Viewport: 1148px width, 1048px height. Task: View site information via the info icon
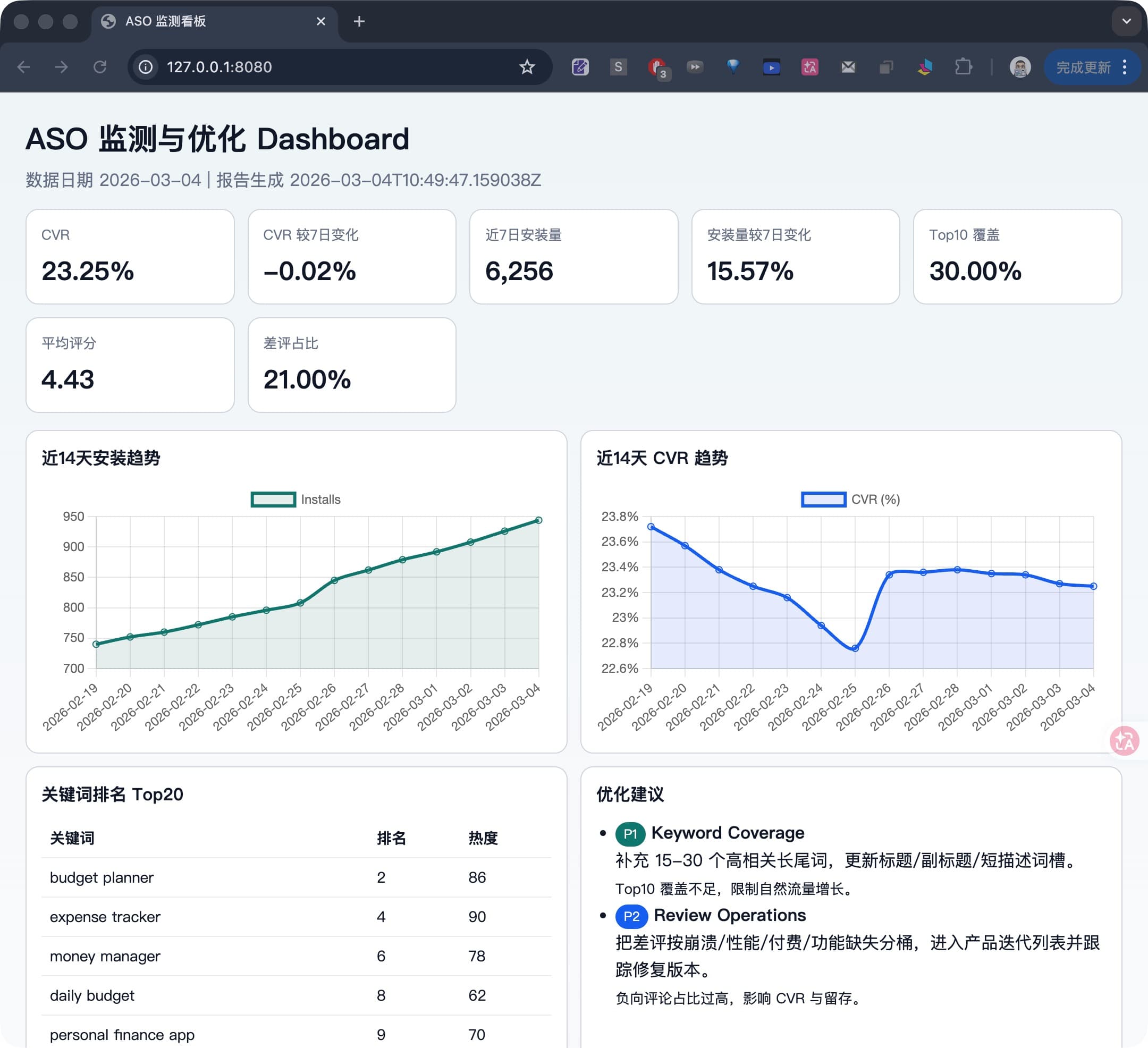click(x=145, y=67)
